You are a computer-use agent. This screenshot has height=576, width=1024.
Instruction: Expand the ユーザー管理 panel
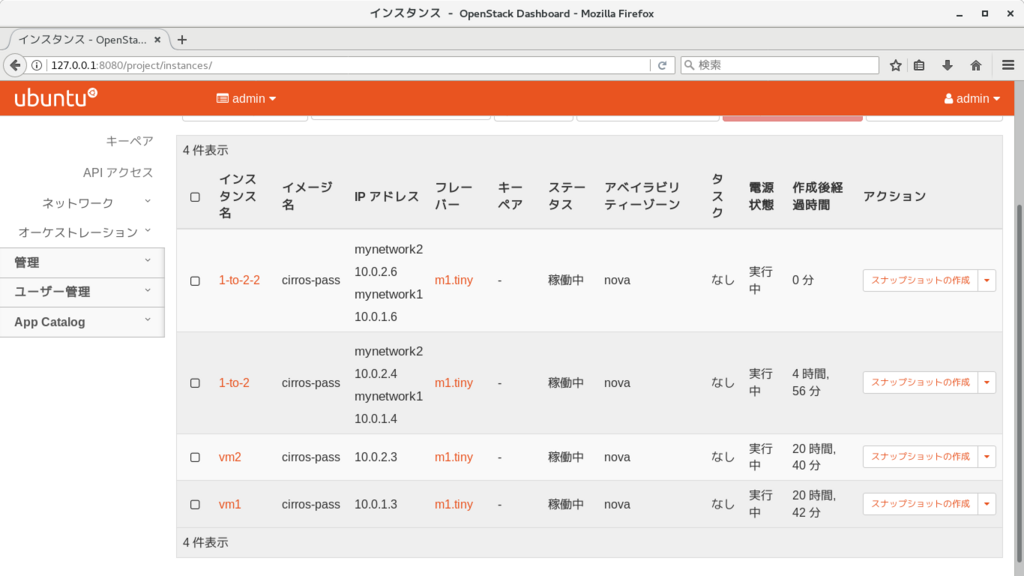pyautogui.click(x=82, y=292)
